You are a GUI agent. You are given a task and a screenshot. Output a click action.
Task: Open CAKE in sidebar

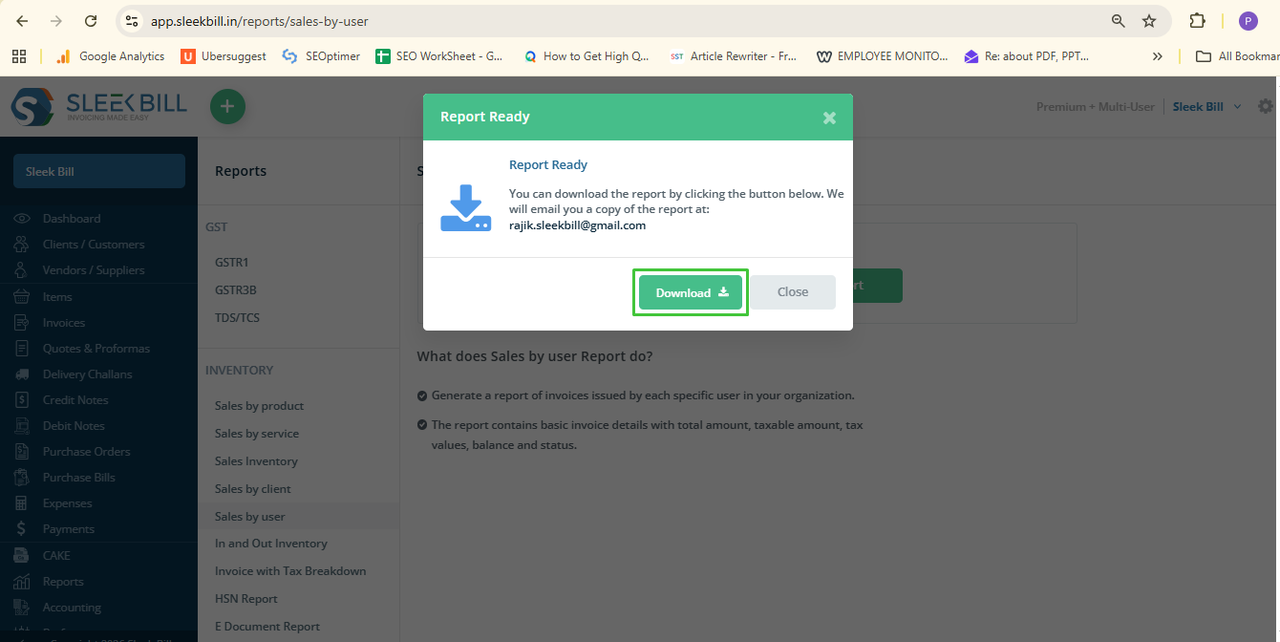pos(56,555)
